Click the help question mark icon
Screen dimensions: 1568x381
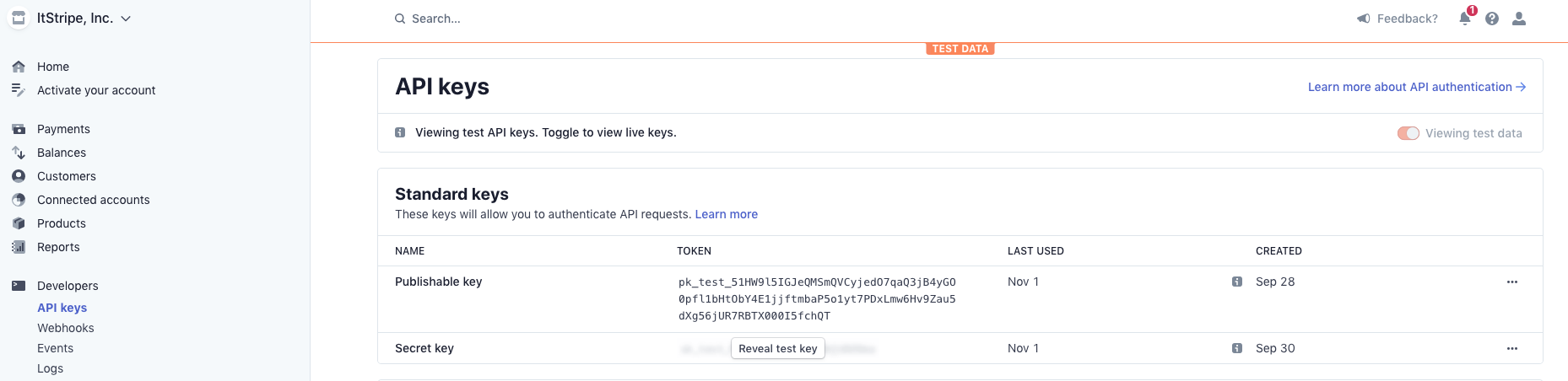tap(1492, 19)
